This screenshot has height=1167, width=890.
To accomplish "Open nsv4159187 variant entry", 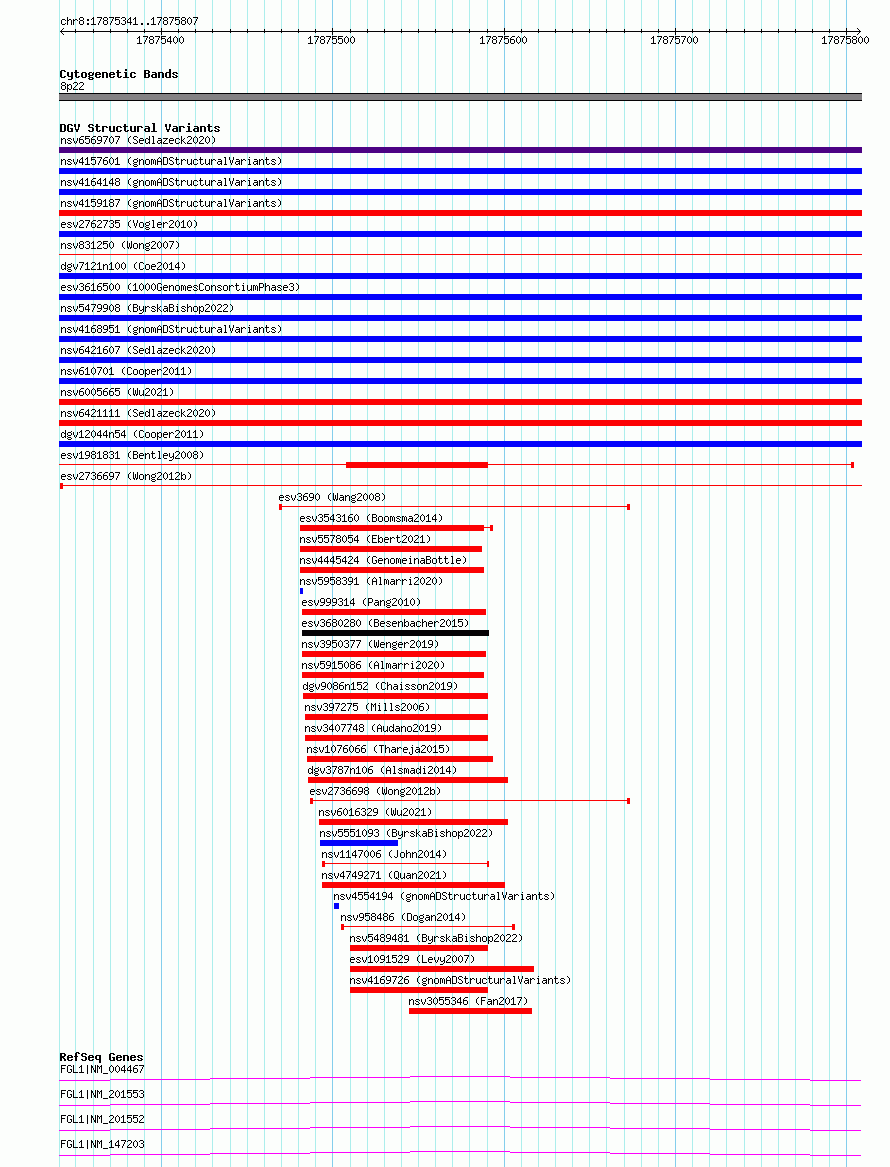I will pyautogui.click(x=171, y=202).
